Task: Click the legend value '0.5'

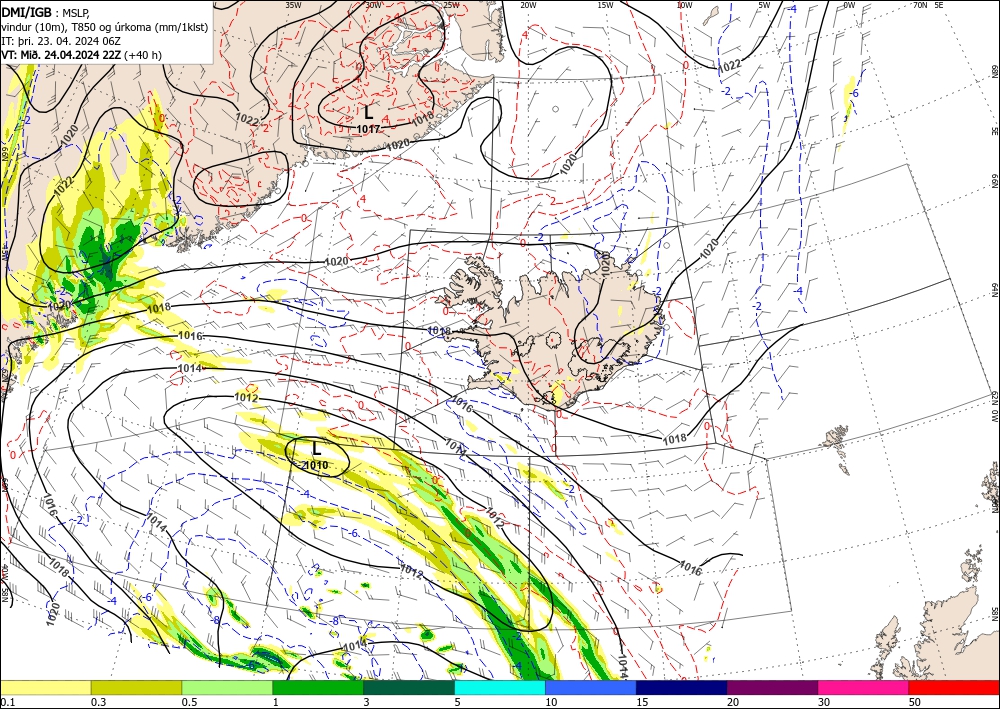Action: tap(189, 702)
